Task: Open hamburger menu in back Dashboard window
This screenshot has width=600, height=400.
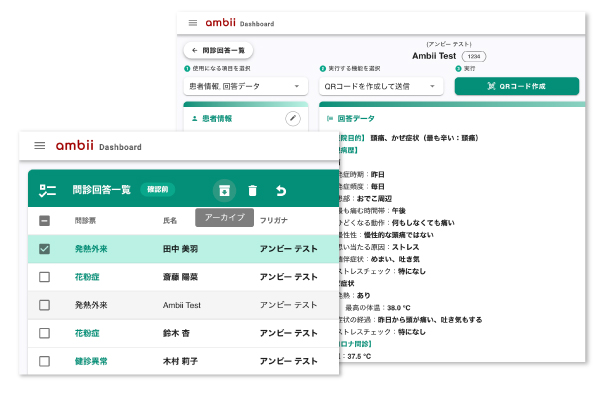Action: (x=193, y=23)
